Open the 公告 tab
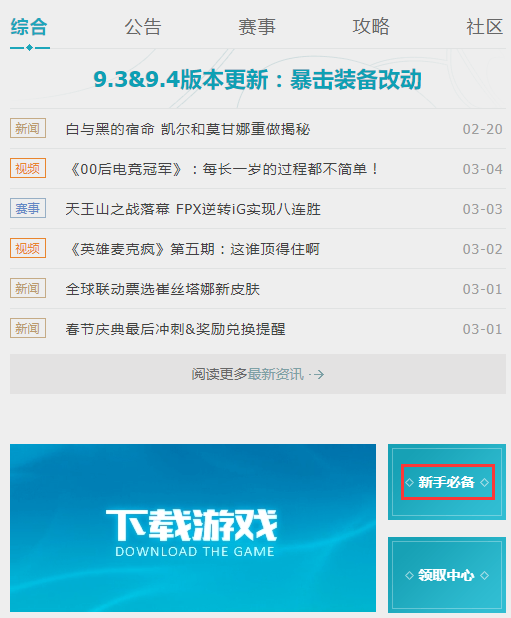This screenshot has width=511, height=618. (143, 27)
